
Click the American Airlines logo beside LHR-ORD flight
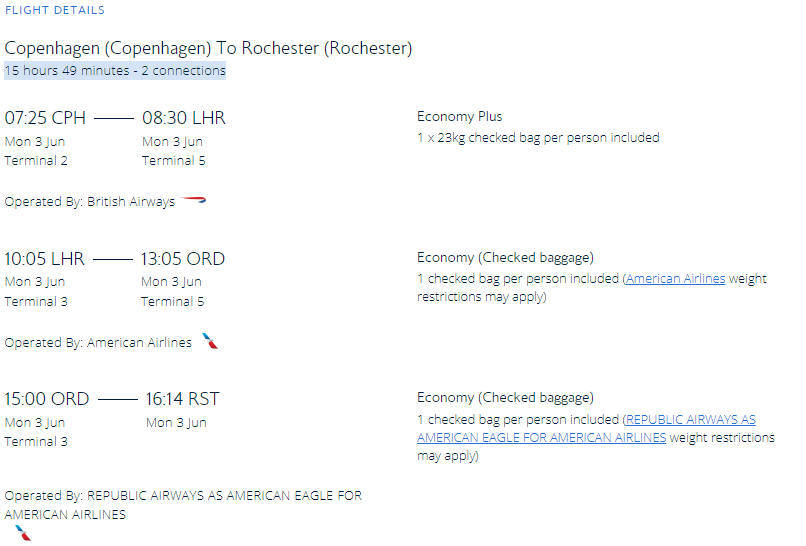pos(210,341)
